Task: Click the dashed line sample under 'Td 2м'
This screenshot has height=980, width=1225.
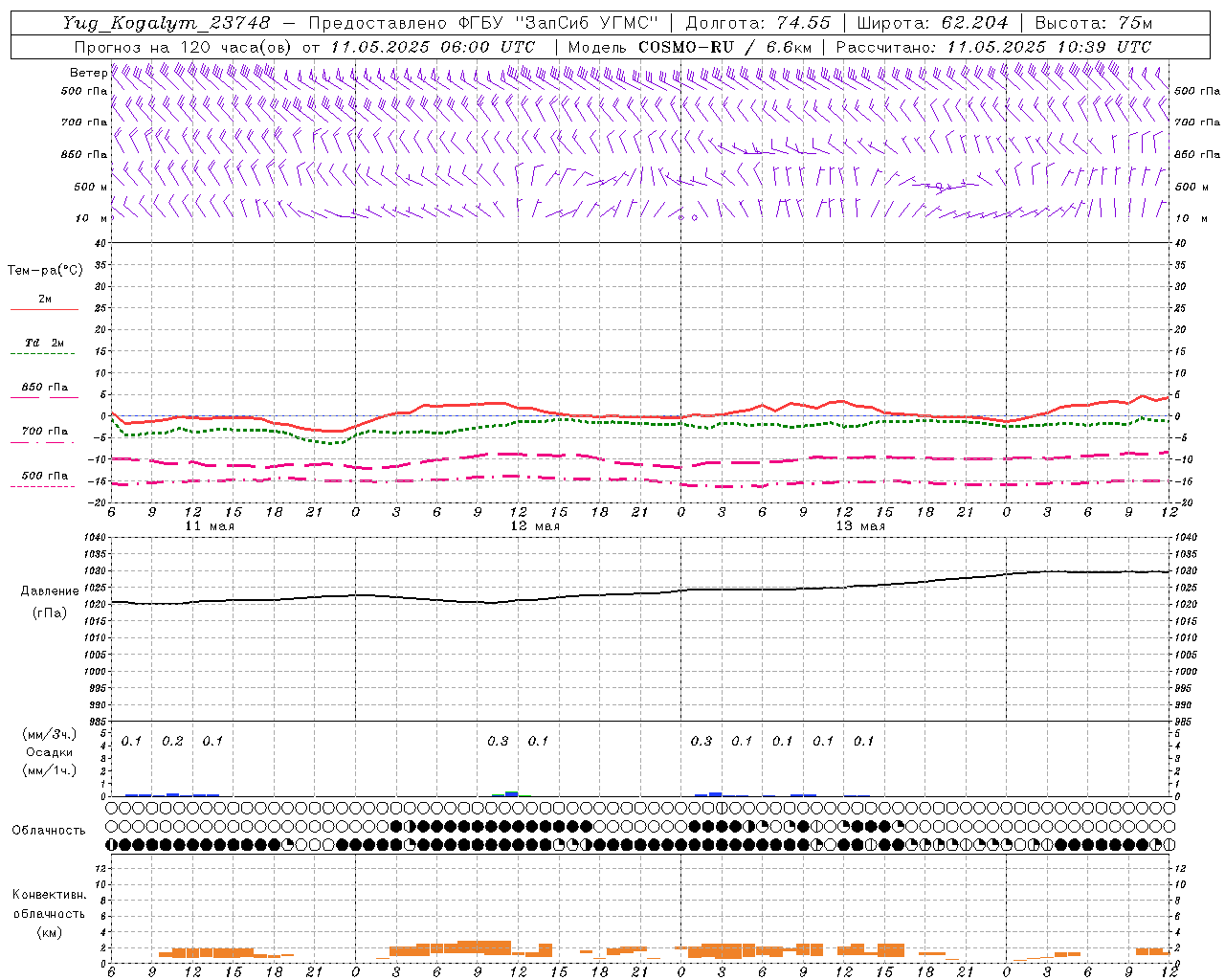Action: 44,354
